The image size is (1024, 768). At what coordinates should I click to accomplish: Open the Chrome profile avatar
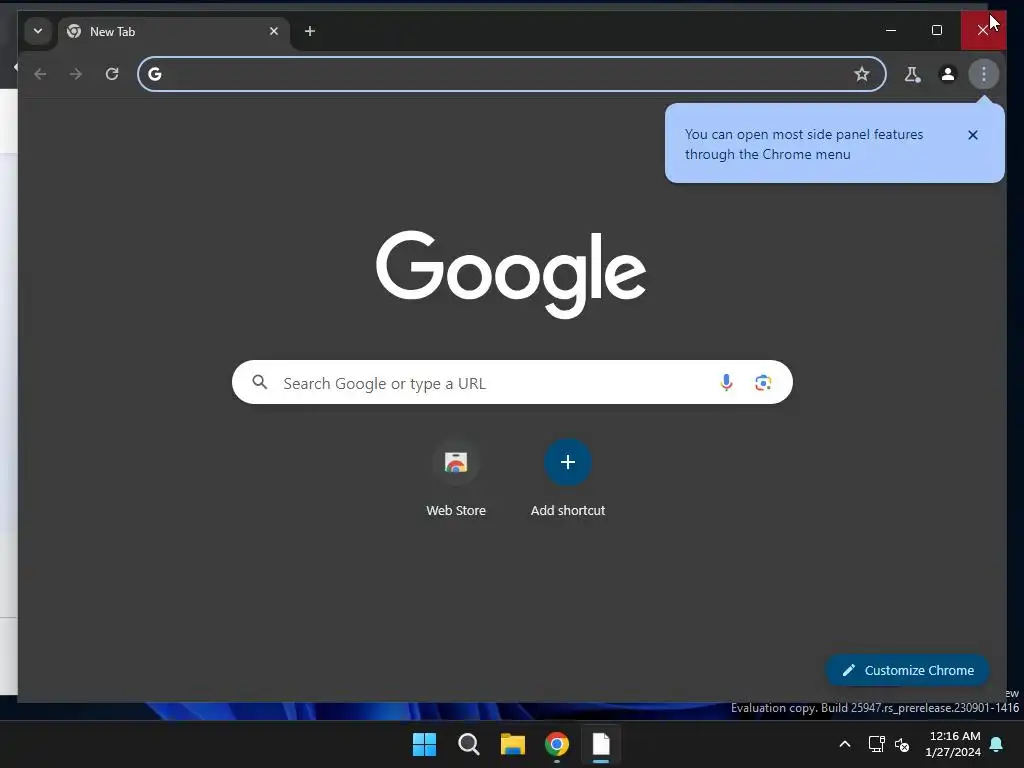tap(948, 74)
